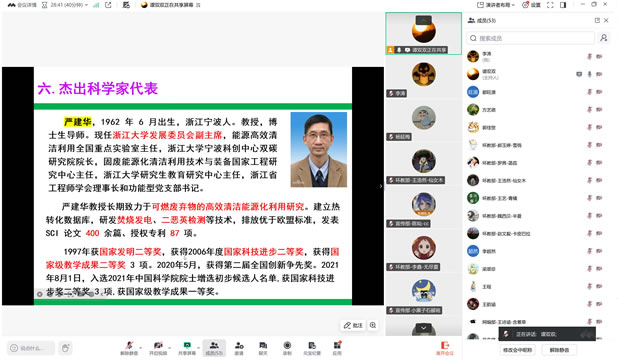Image resolution: width=618 pixels, height=362 pixels.
Task: Open the apps (应用) icon with red dot
Action: click(x=337, y=348)
